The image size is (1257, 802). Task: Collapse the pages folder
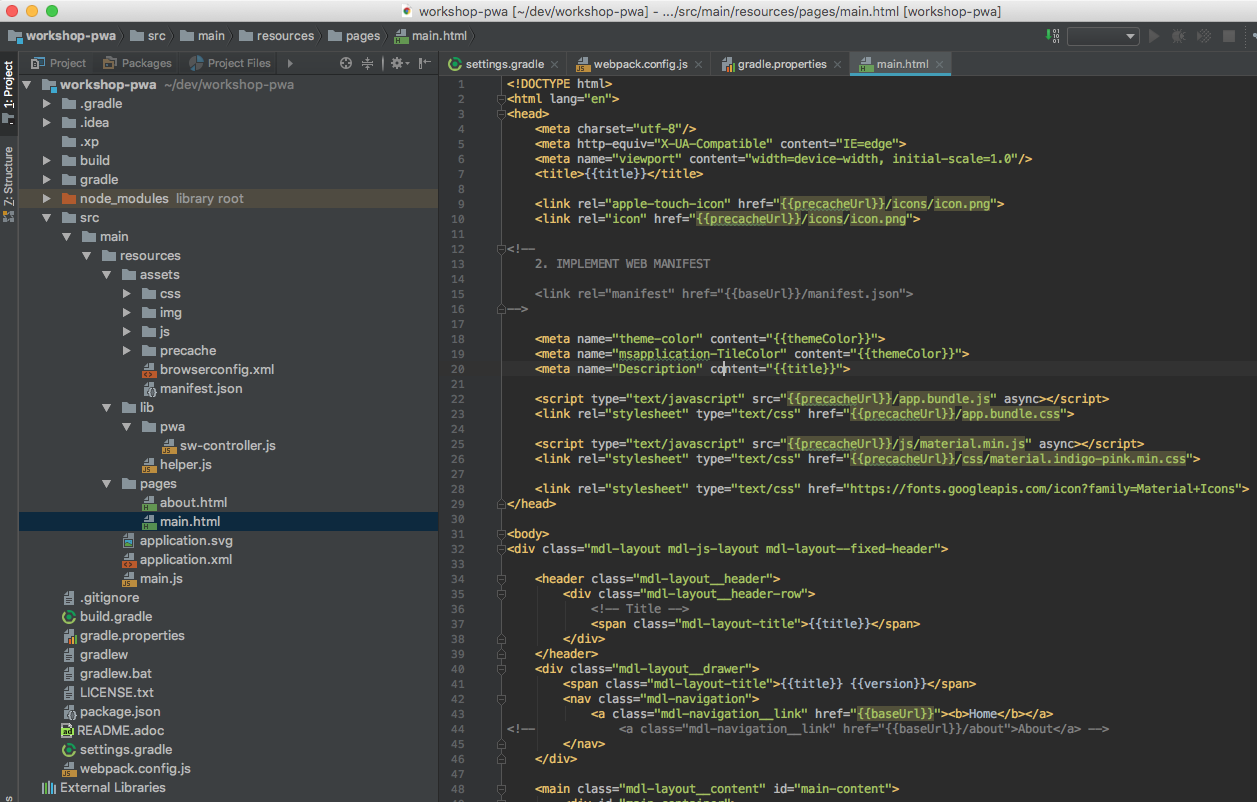point(107,484)
